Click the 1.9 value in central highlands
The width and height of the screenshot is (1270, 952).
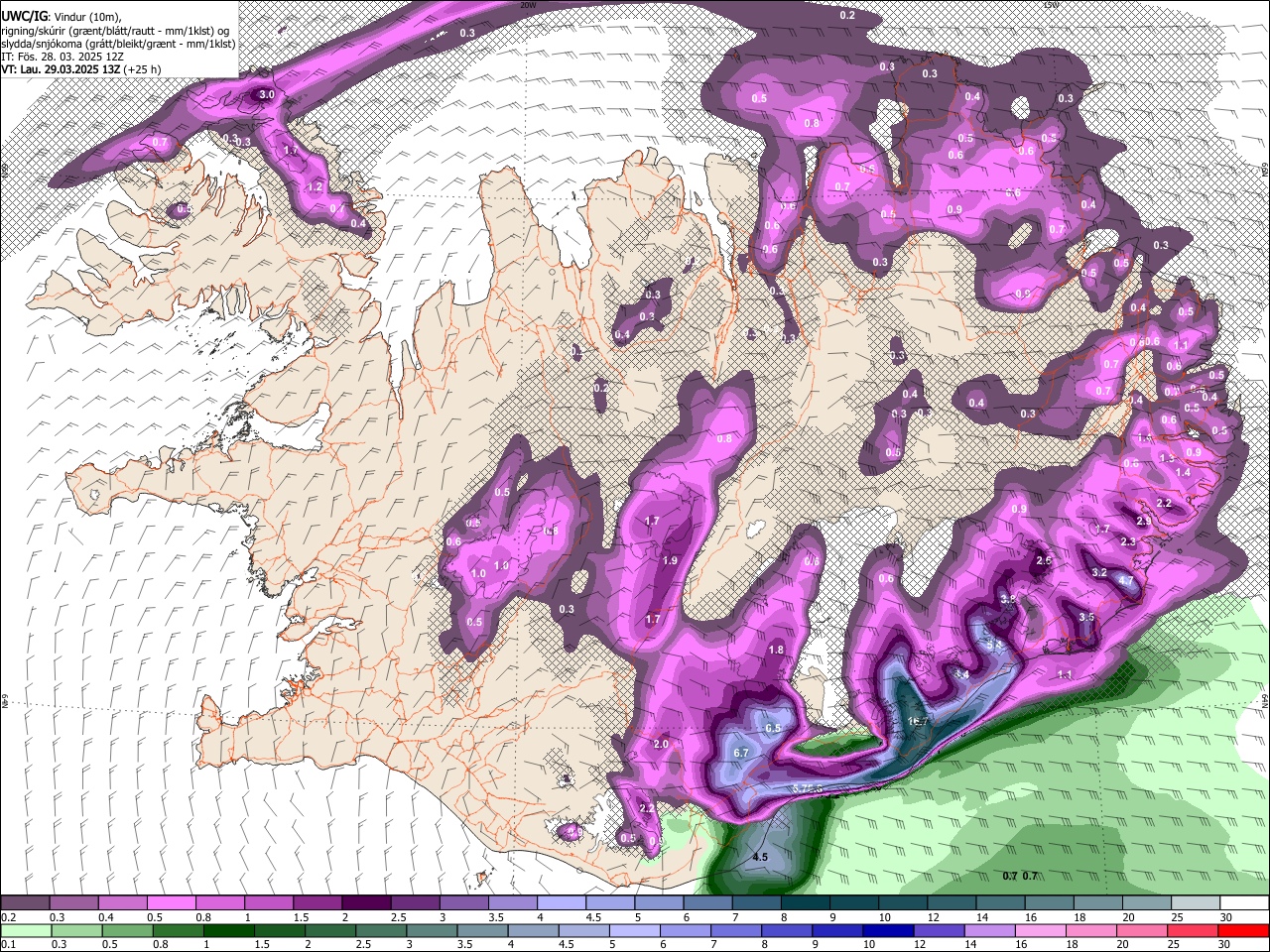click(669, 561)
